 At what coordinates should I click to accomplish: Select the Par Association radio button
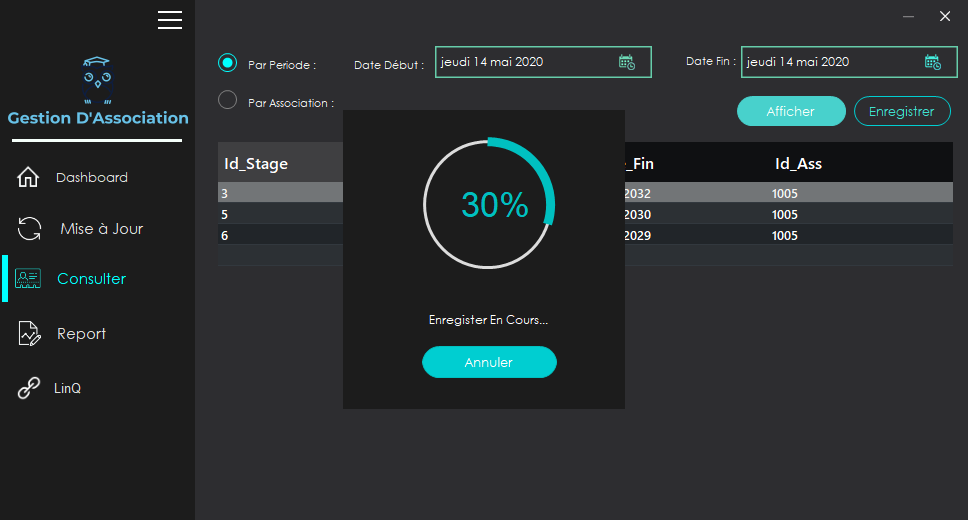click(x=228, y=100)
